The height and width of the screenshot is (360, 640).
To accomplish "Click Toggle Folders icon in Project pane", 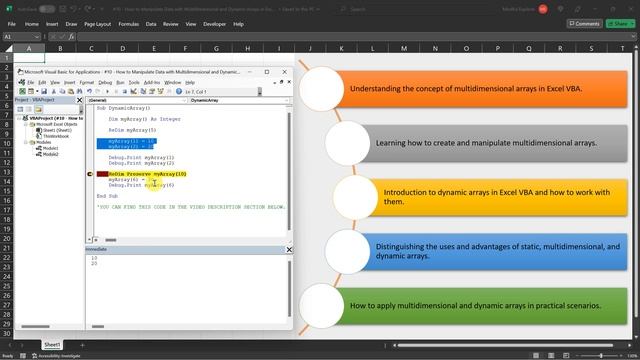I will [x=38, y=109].
